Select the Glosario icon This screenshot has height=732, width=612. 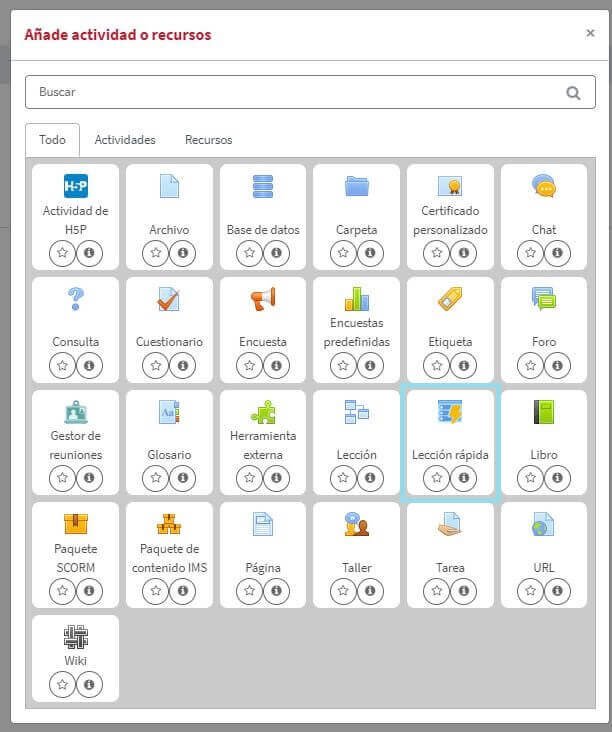[x=169, y=412]
